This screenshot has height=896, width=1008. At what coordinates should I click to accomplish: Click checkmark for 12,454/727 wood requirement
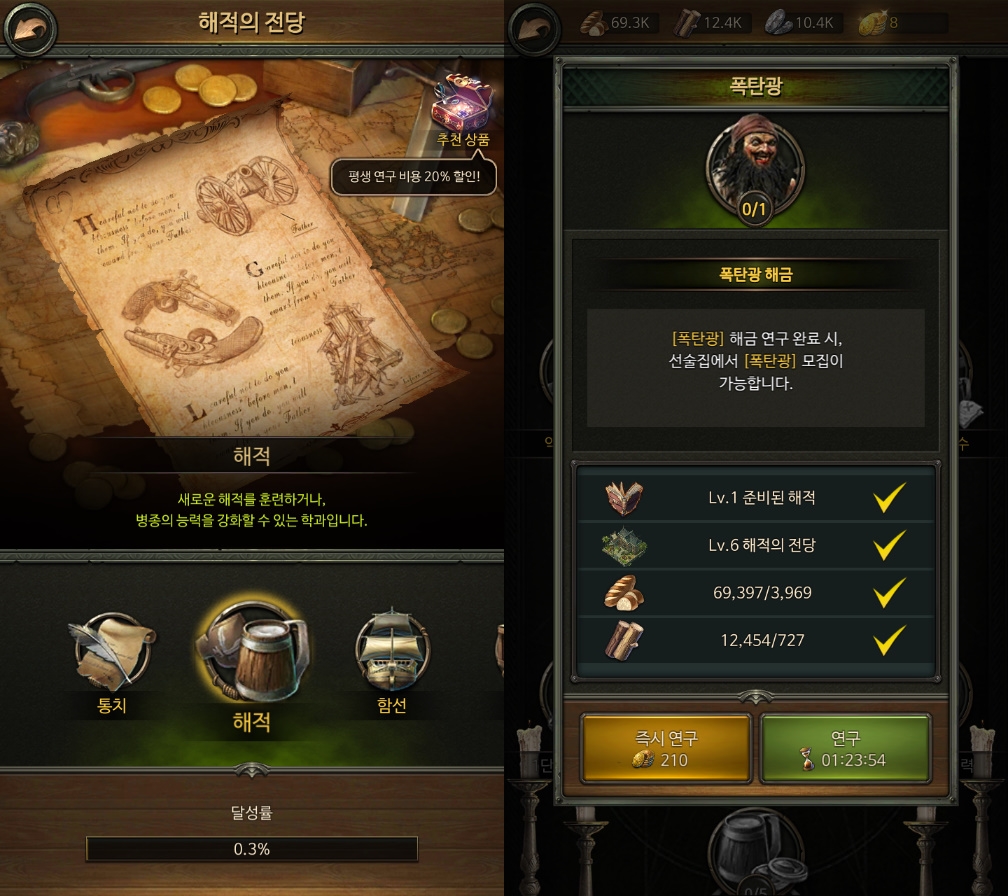(890, 640)
